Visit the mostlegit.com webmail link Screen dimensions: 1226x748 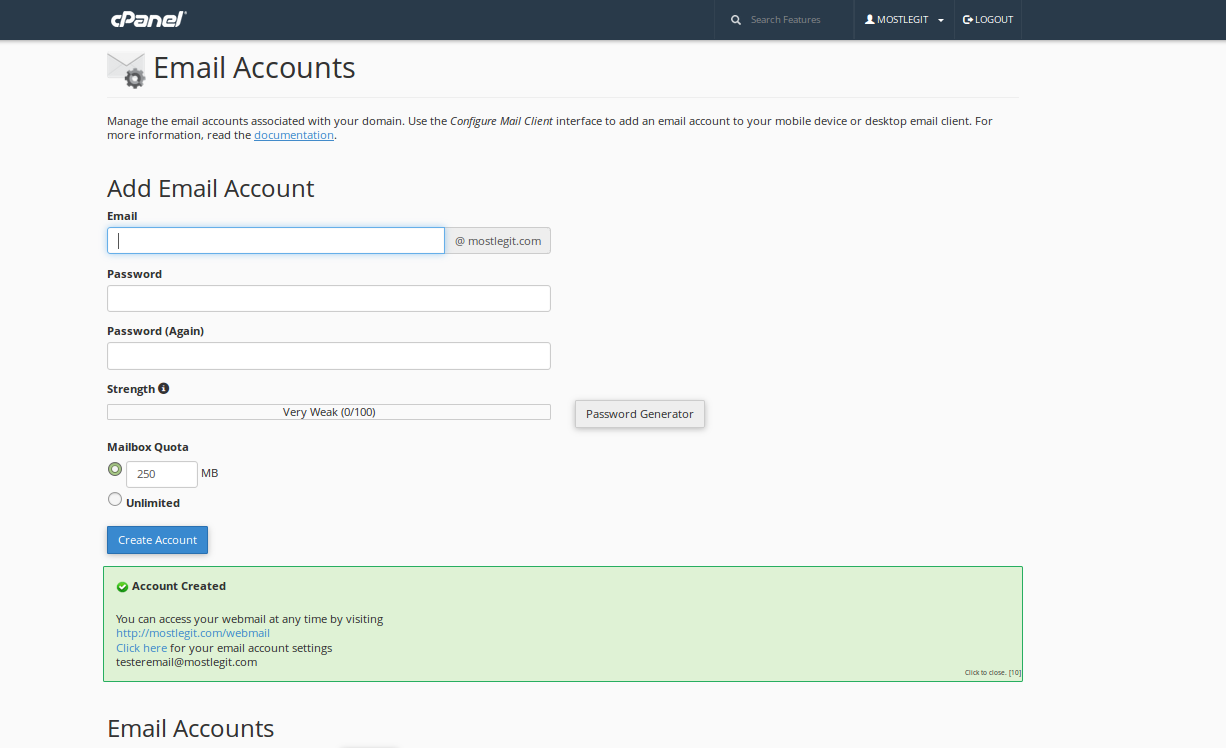click(193, 633)
